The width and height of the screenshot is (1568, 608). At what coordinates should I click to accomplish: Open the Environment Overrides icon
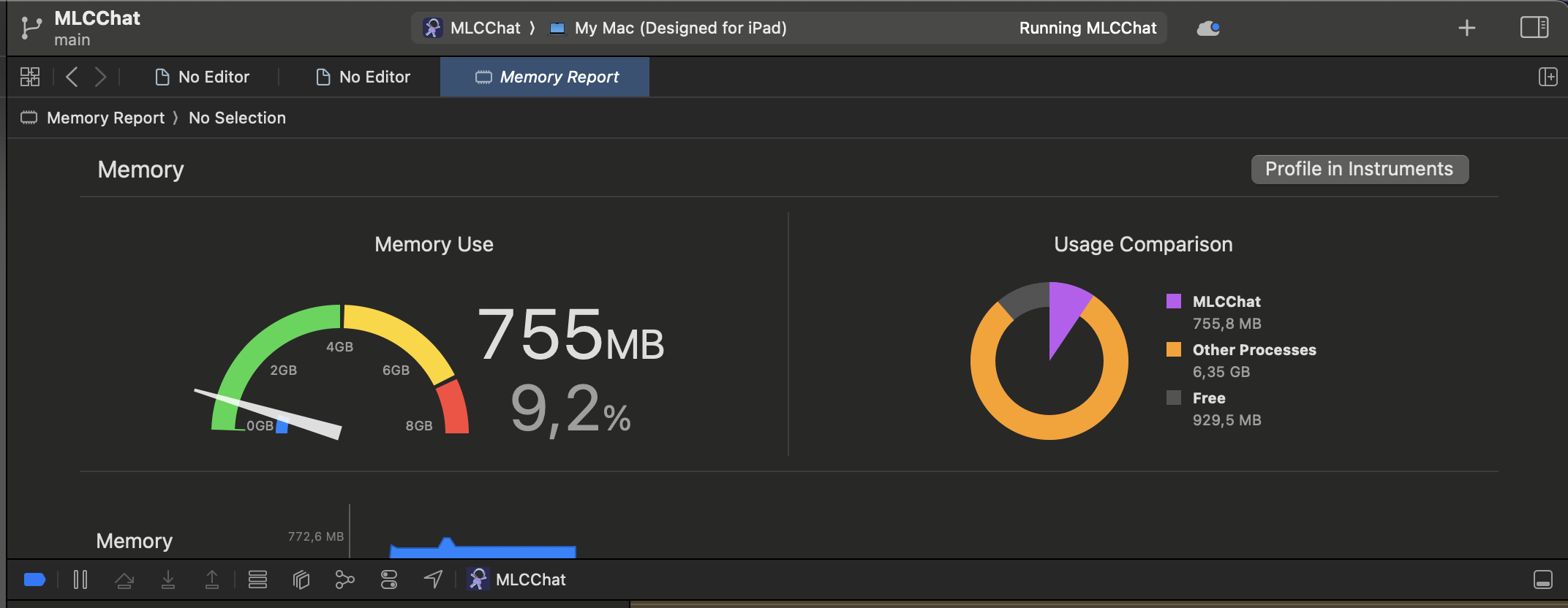(389, 579)
